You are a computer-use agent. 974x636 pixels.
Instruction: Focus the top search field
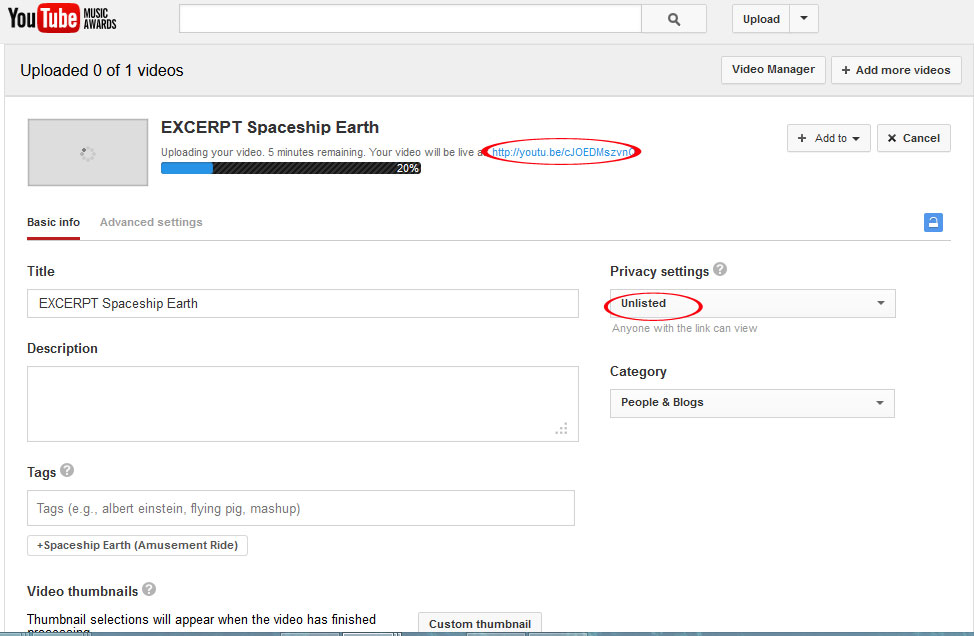pyautogui.click(x=410, y=19)
